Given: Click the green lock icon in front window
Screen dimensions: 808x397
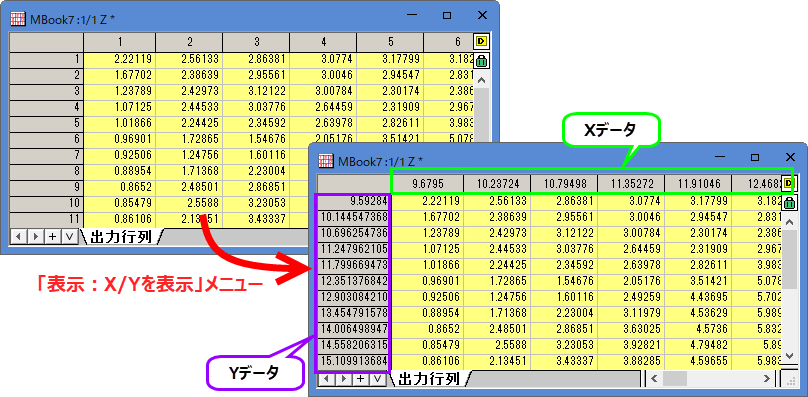Looking at the screenshot, I should 788,203.
